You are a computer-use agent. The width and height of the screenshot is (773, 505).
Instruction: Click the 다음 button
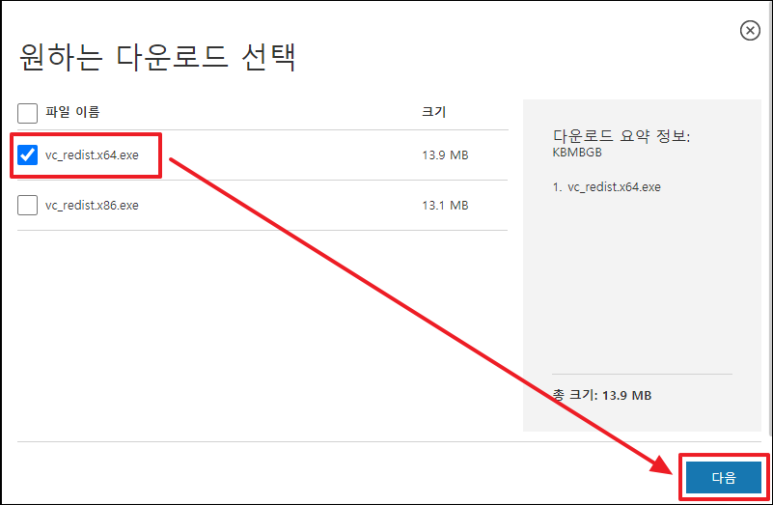(x=723, y=477)
